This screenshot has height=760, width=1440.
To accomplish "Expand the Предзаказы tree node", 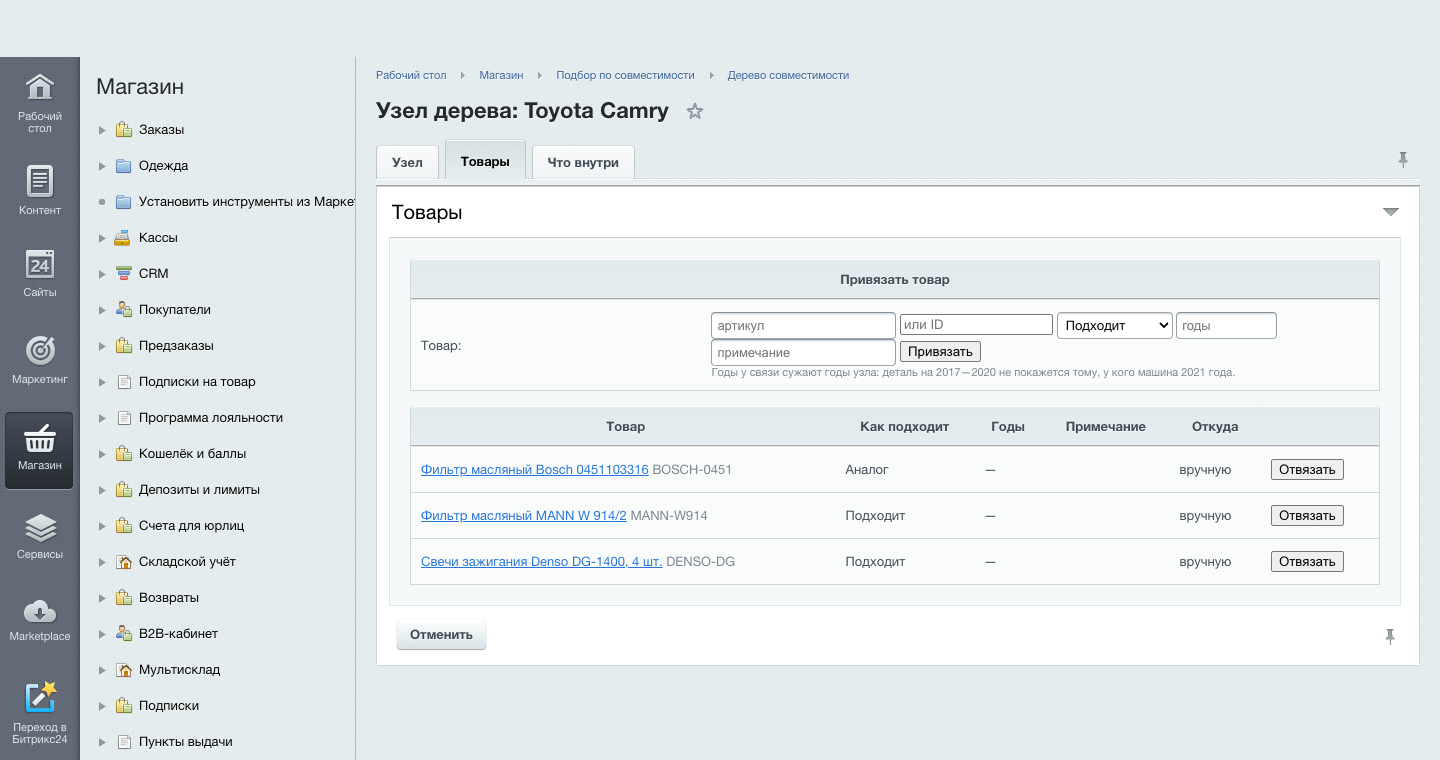I will (x=102, y=346).
